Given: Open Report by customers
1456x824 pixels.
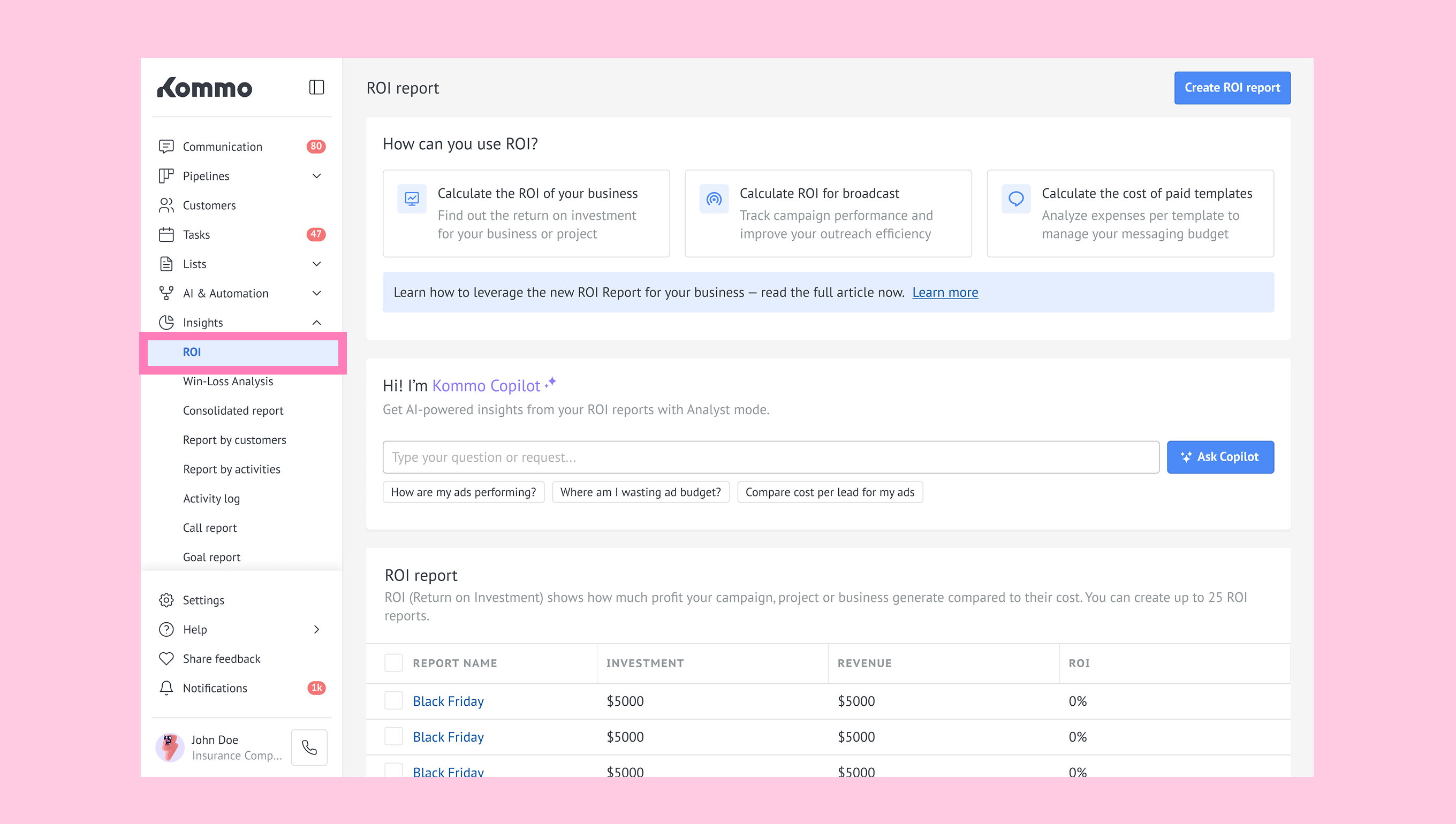Looking at the screenshot, I should (234, 440).
